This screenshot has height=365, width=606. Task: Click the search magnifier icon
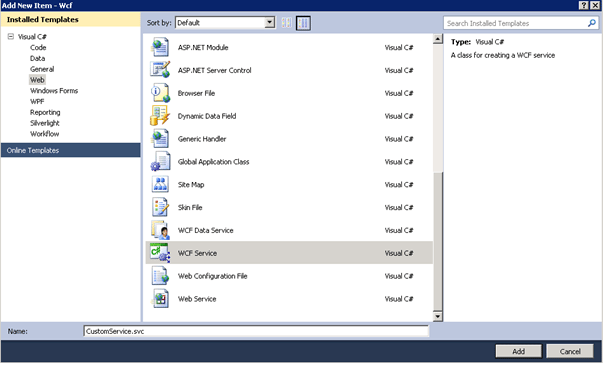coord(591,23)
